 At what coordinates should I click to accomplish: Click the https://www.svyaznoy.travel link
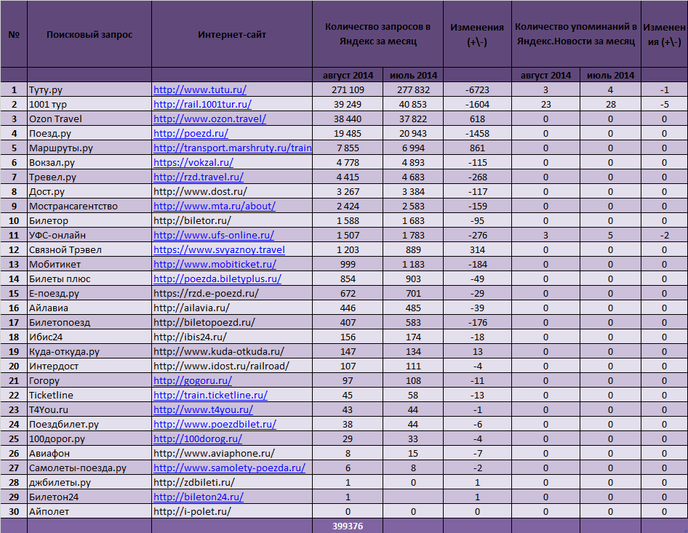coord(219,250)
